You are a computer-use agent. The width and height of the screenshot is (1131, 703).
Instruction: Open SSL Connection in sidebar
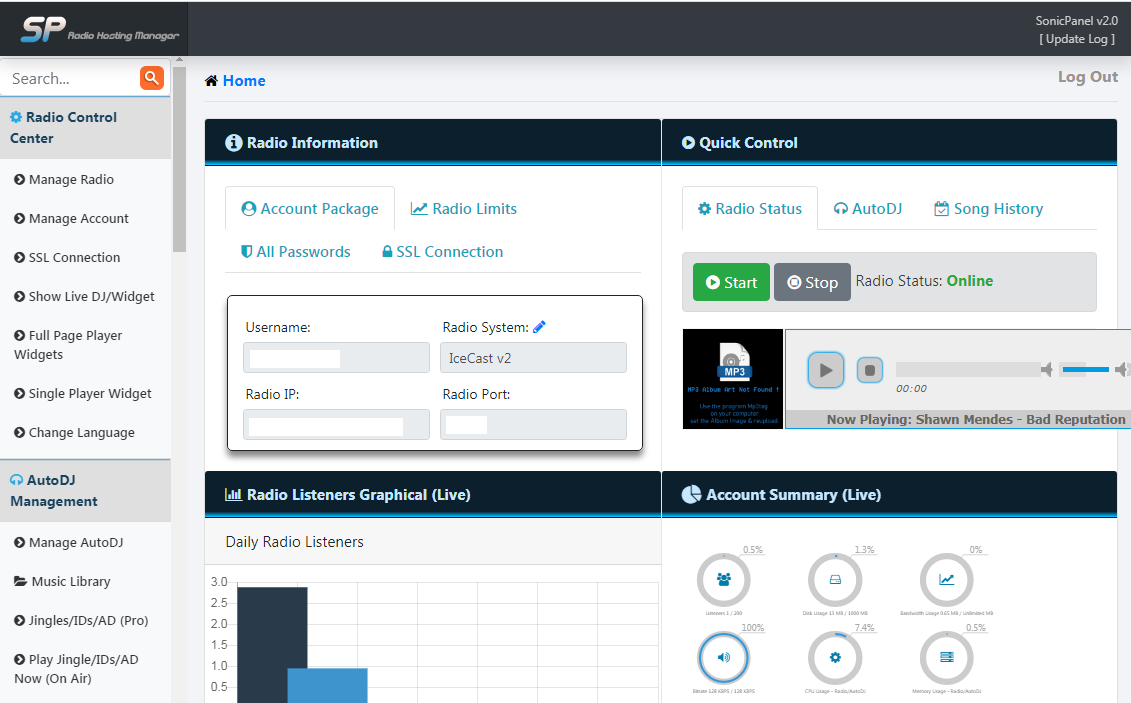point(67,257)
